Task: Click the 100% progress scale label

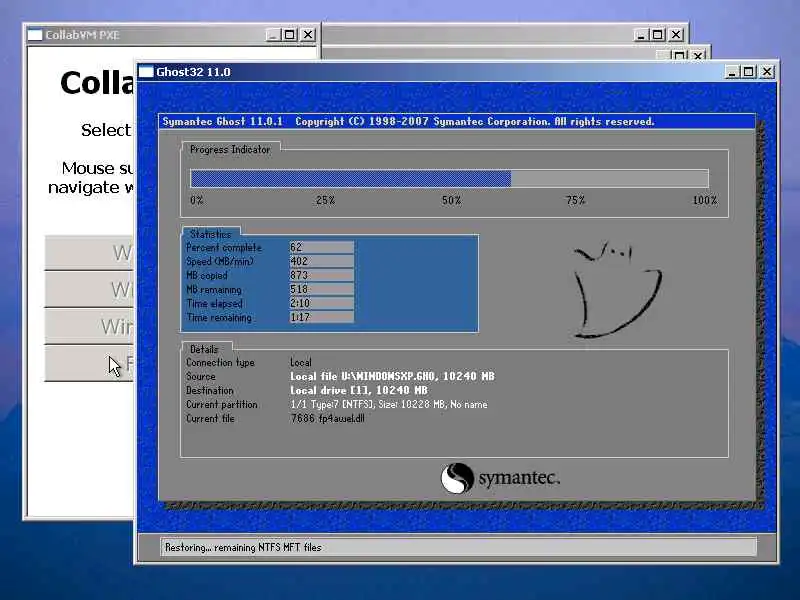Action: [705, 200]
